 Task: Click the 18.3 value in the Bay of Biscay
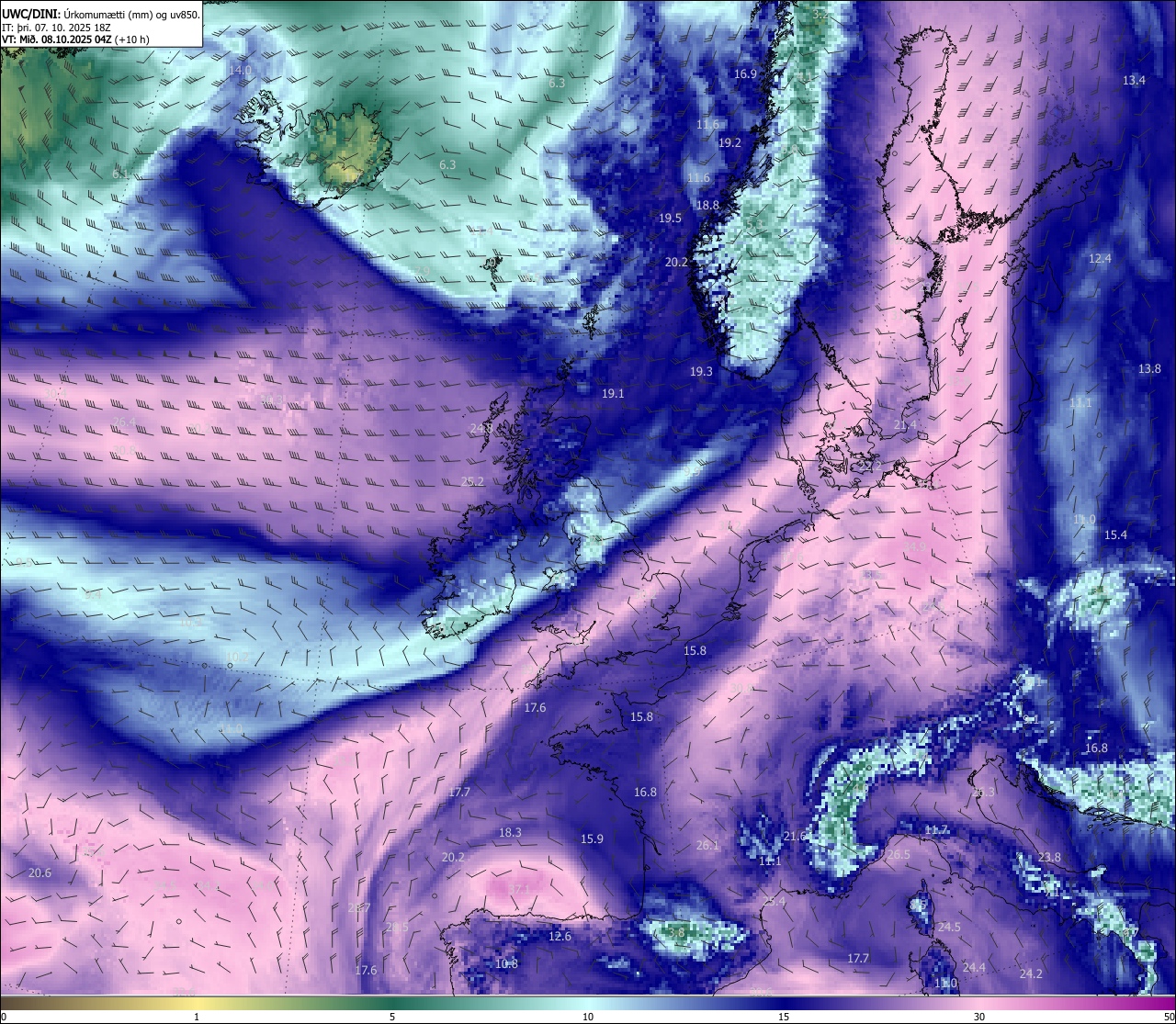click(x=510, y=833)
